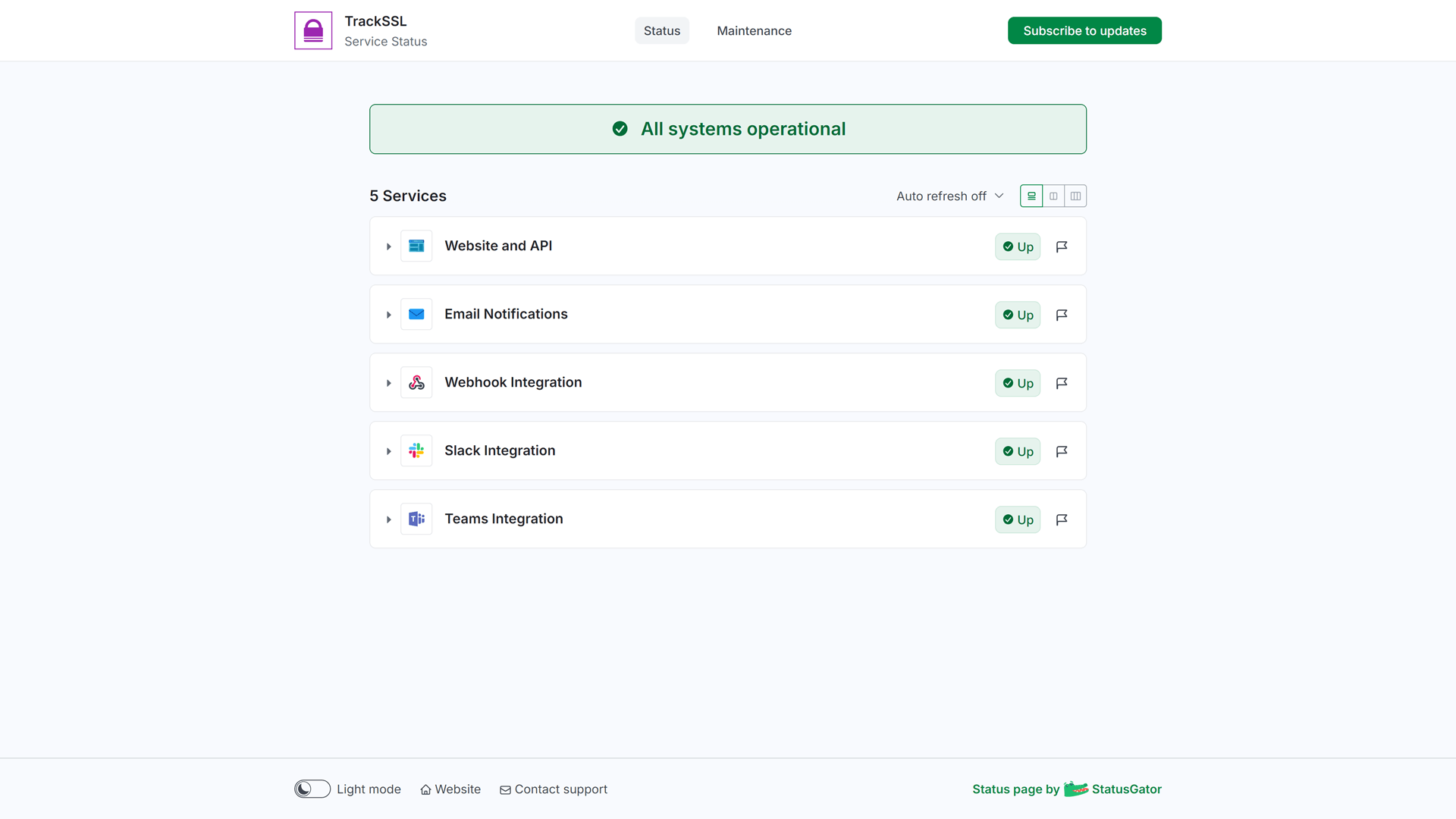Open the Auto refresh dropdown
The height and width of the screenshot is (819, 1456).
pos(949,196)
